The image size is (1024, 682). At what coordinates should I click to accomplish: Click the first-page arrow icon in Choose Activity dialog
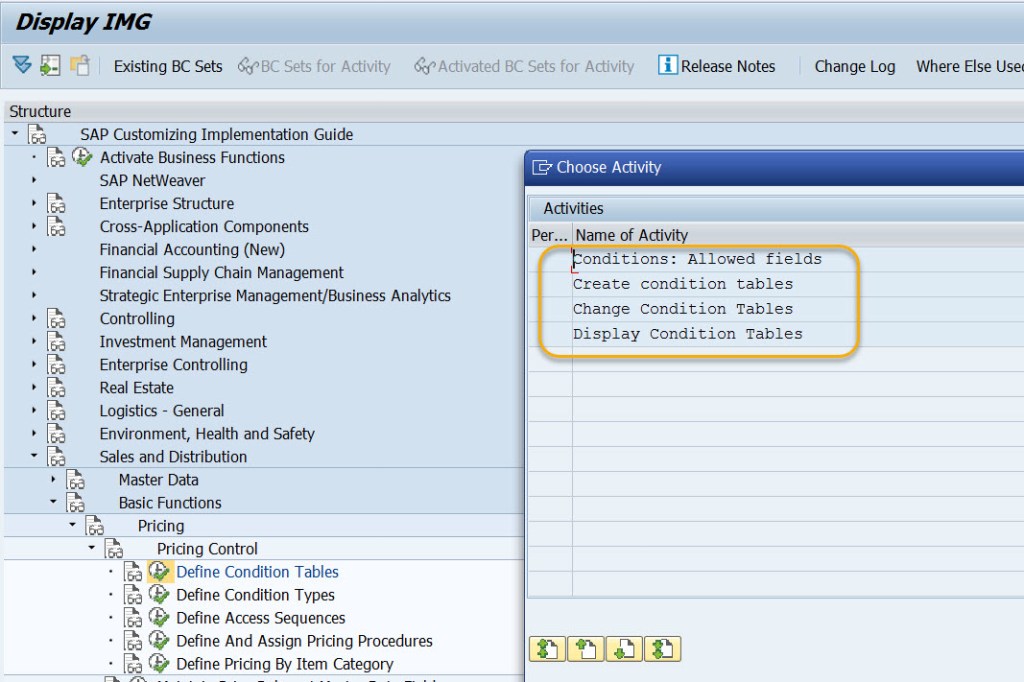pyautogui.click(x=546, y=648)
